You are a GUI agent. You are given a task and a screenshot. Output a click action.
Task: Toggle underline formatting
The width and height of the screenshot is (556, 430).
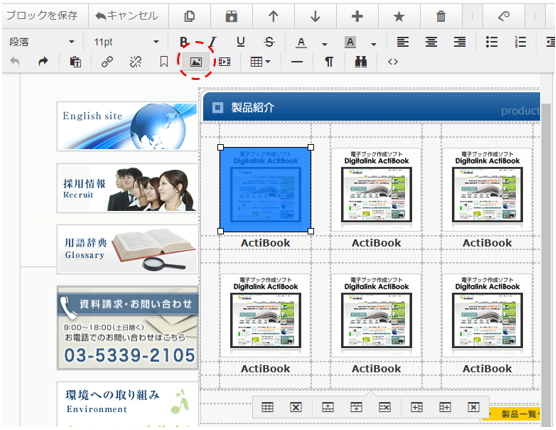[240, 42]
